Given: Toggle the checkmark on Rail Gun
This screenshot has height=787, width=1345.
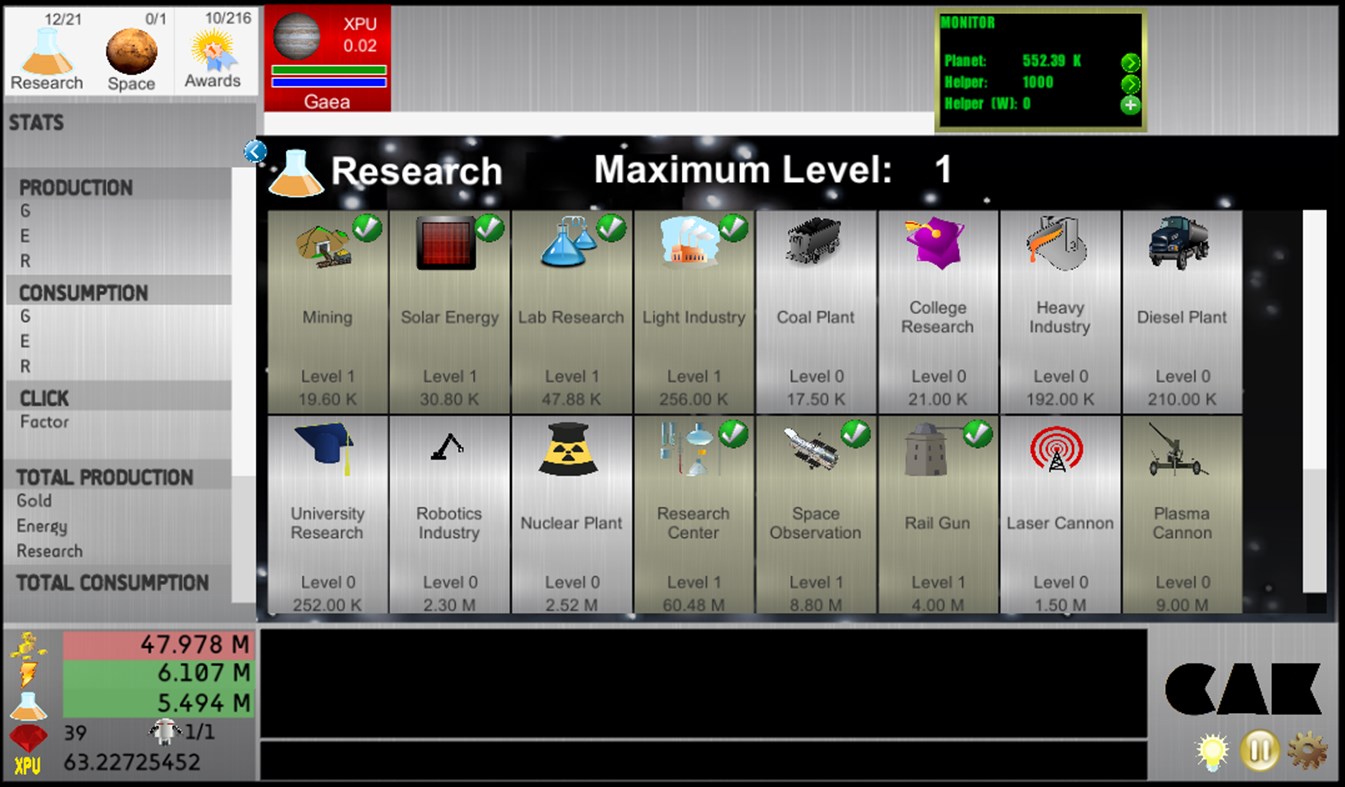Looking at the screenshot, I should pyautogui.click(x=977, y=433).
